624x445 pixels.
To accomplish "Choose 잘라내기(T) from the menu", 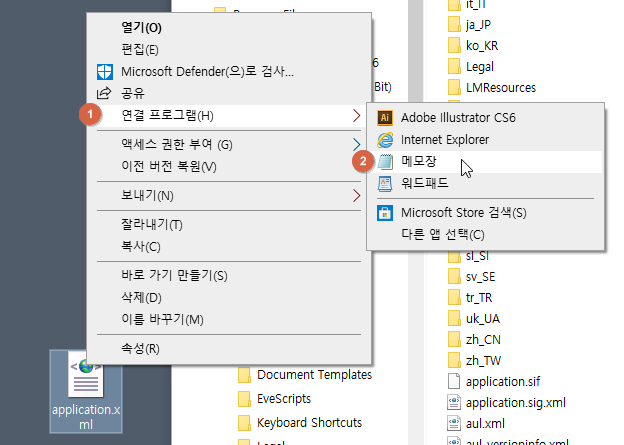I will (x=229, y=224).
